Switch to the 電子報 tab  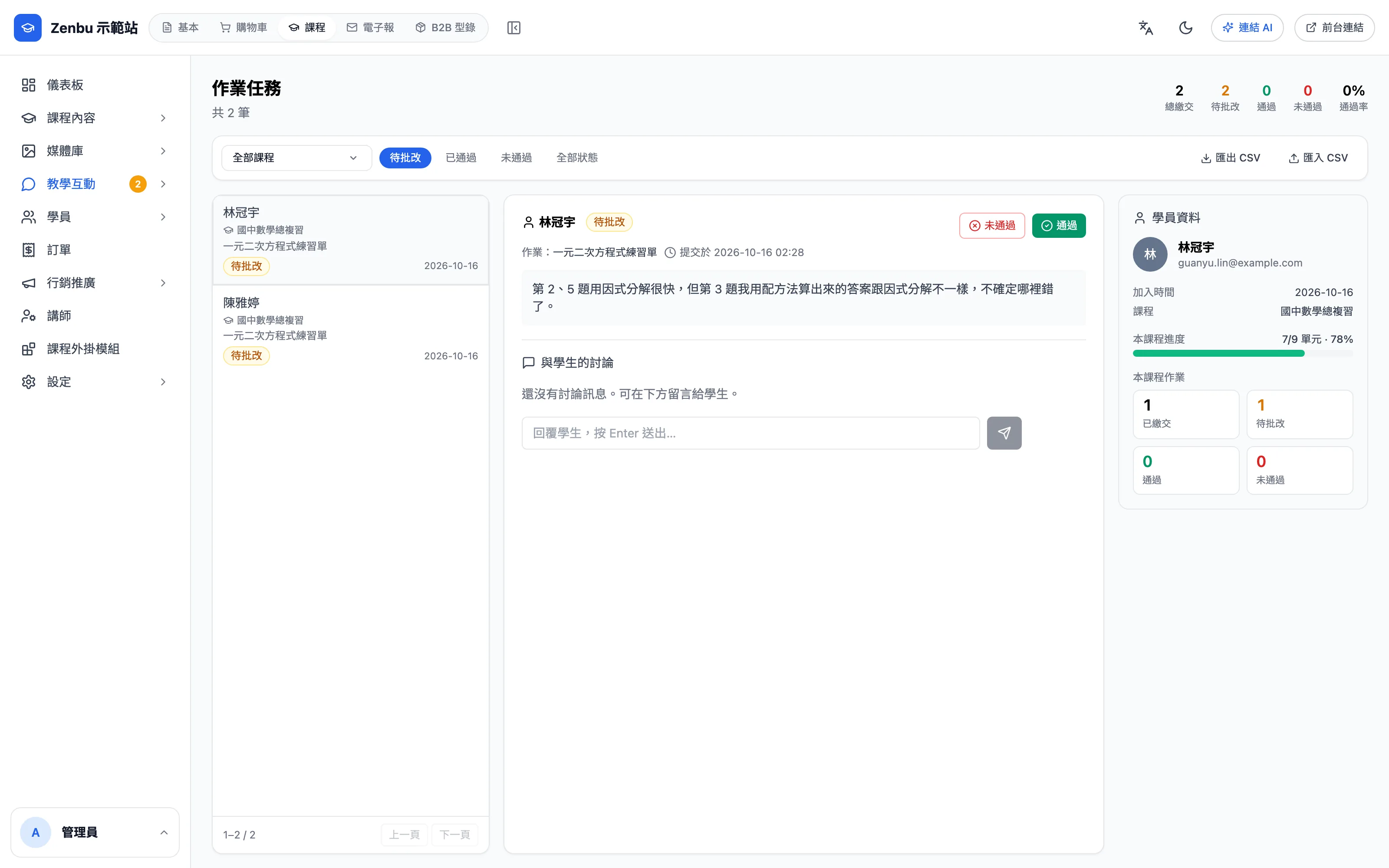[x=371, y=27]
